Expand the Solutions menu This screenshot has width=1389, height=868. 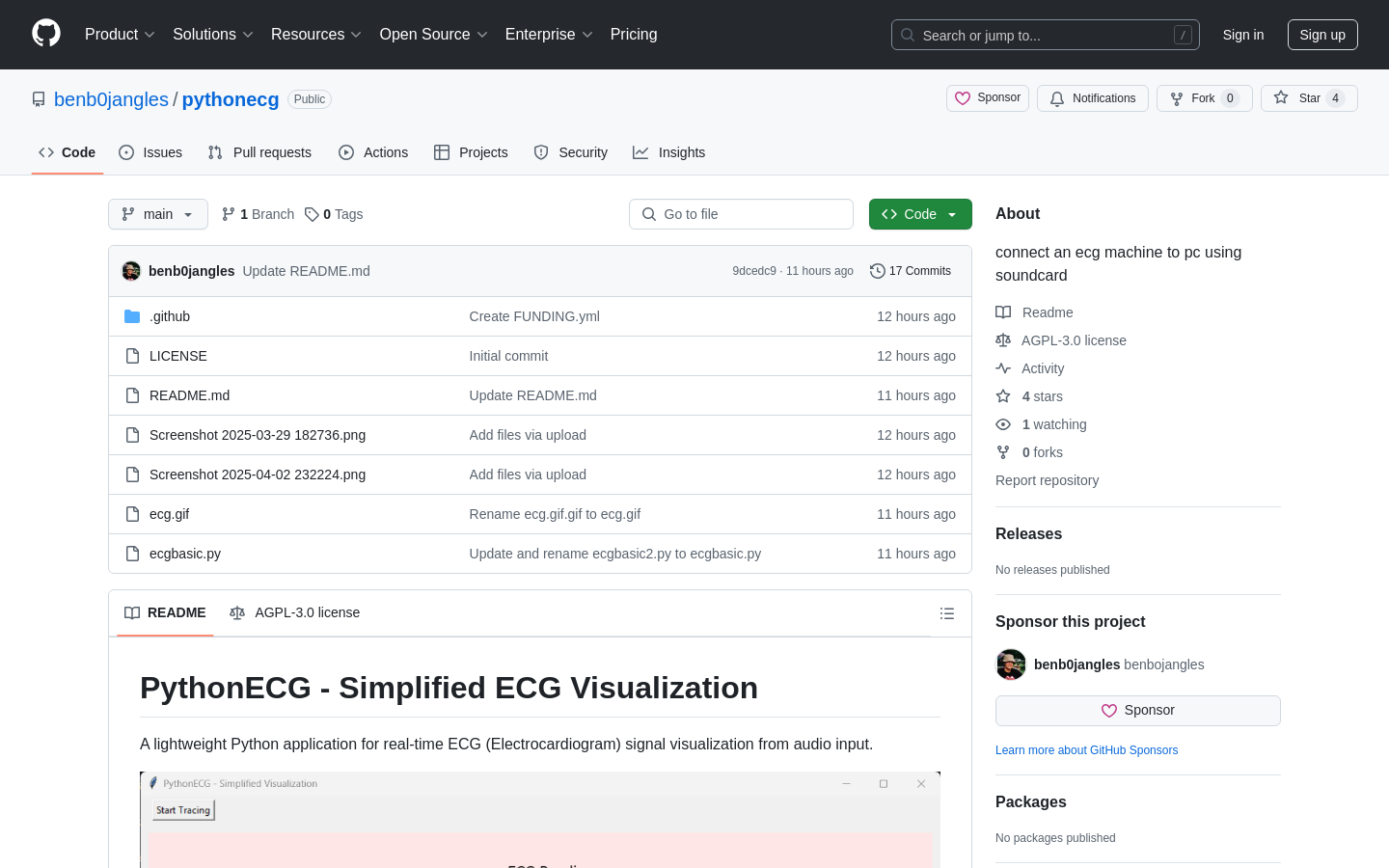click(x=213, y=35)
